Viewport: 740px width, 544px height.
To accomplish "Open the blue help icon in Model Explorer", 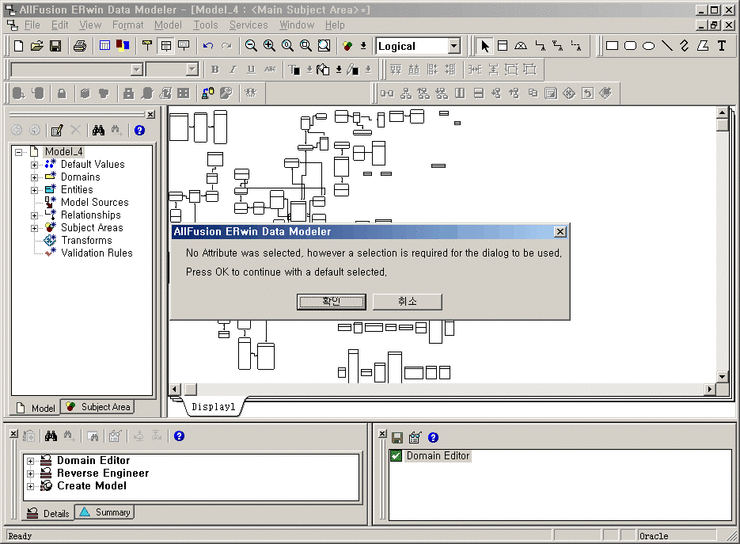I will 139,130.
